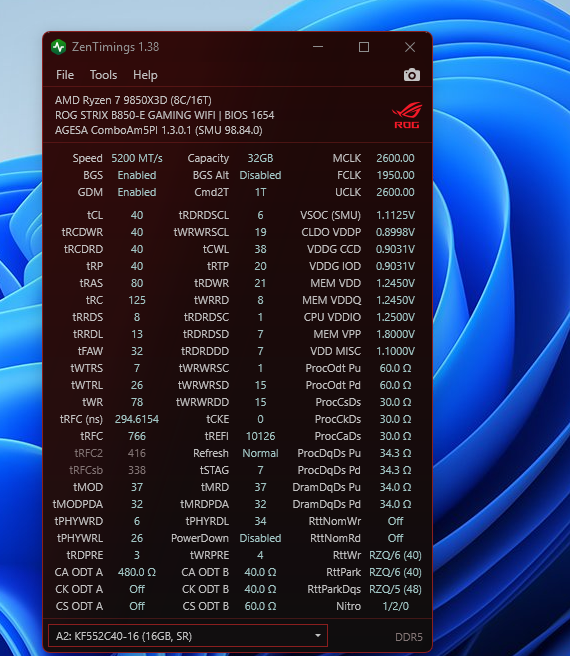Screen dimensions: 570x656
Task: Open the Tools menu
Action: 103,75
